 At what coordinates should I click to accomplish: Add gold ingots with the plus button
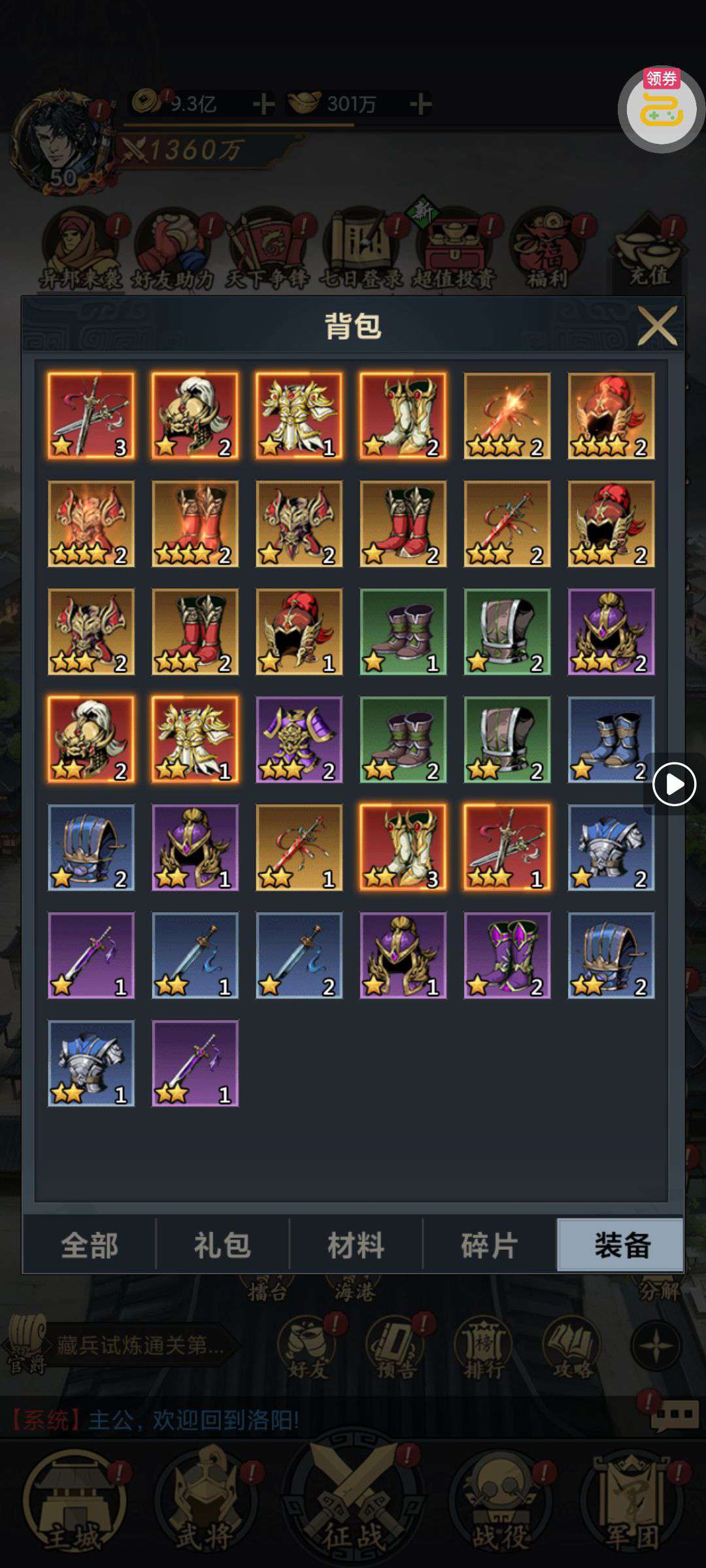[420, 103]
